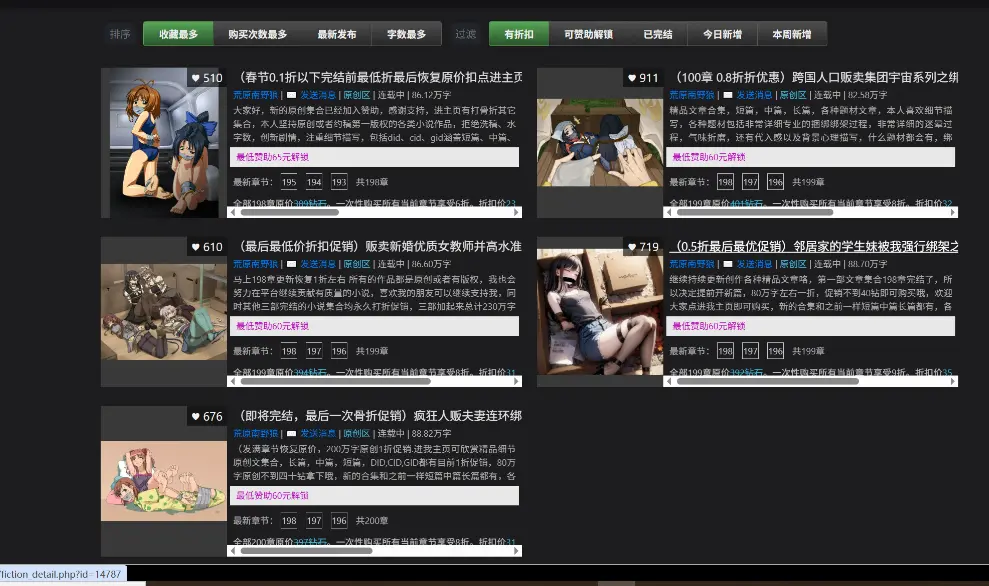The image size is (989, 586).
Task: Open chapter 195 in the 510-favorites card
Action: click(x=288, y=182)
